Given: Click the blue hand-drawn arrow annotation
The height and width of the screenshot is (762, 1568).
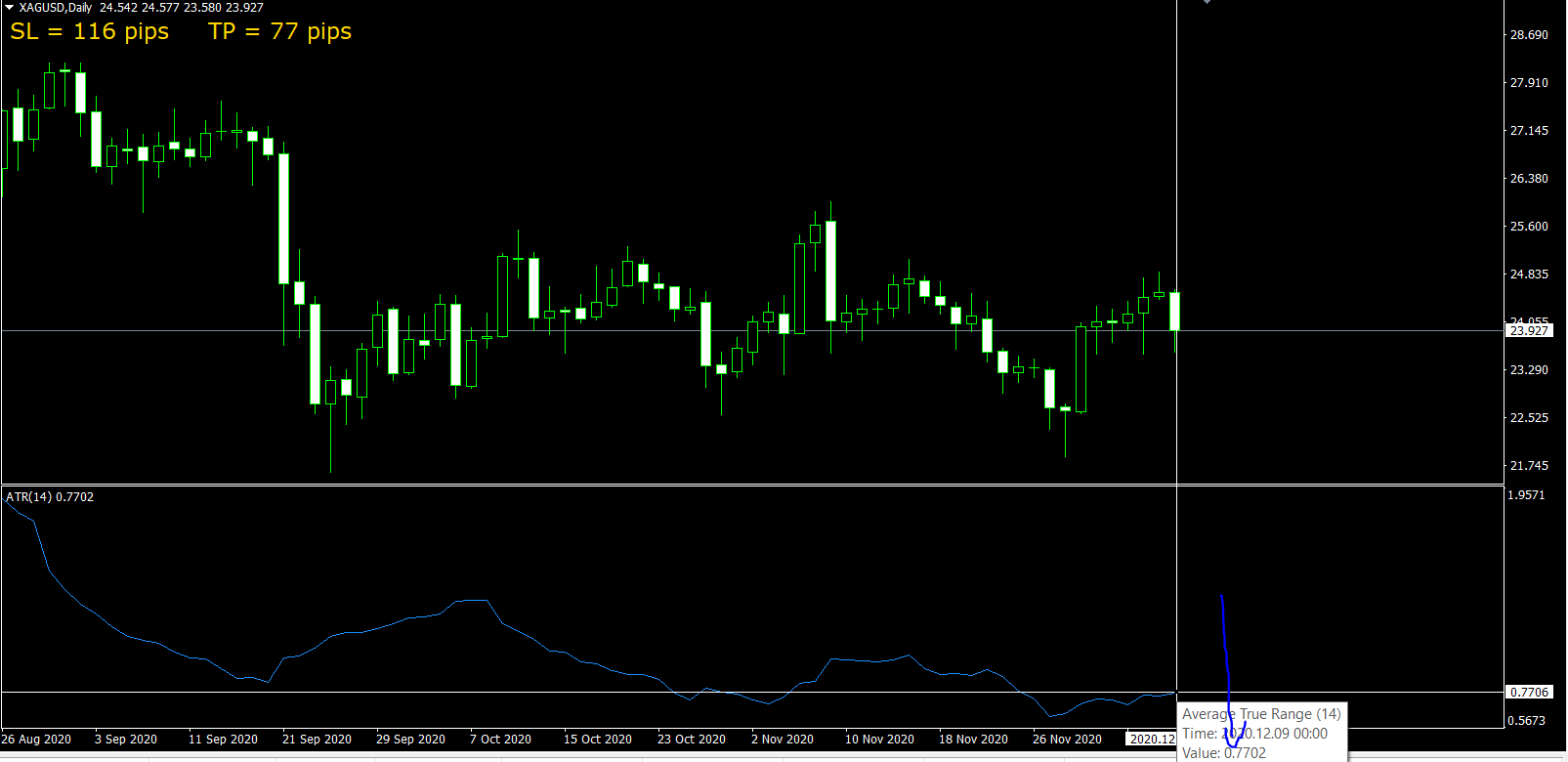Looking at the screenshot, I should (x=1228, y=674).
